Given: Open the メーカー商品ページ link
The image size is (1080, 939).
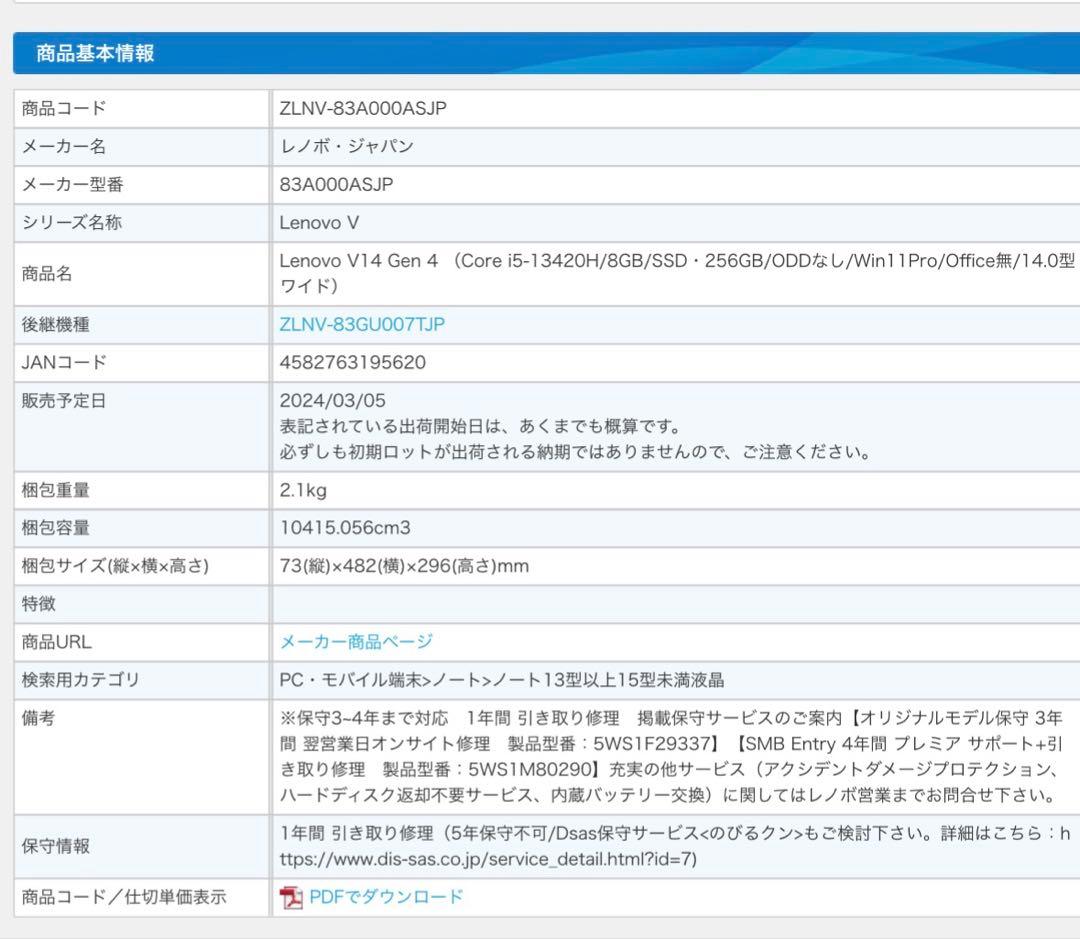Looking at the screenshot, I should pyautogui.click(x=356, y=642).
